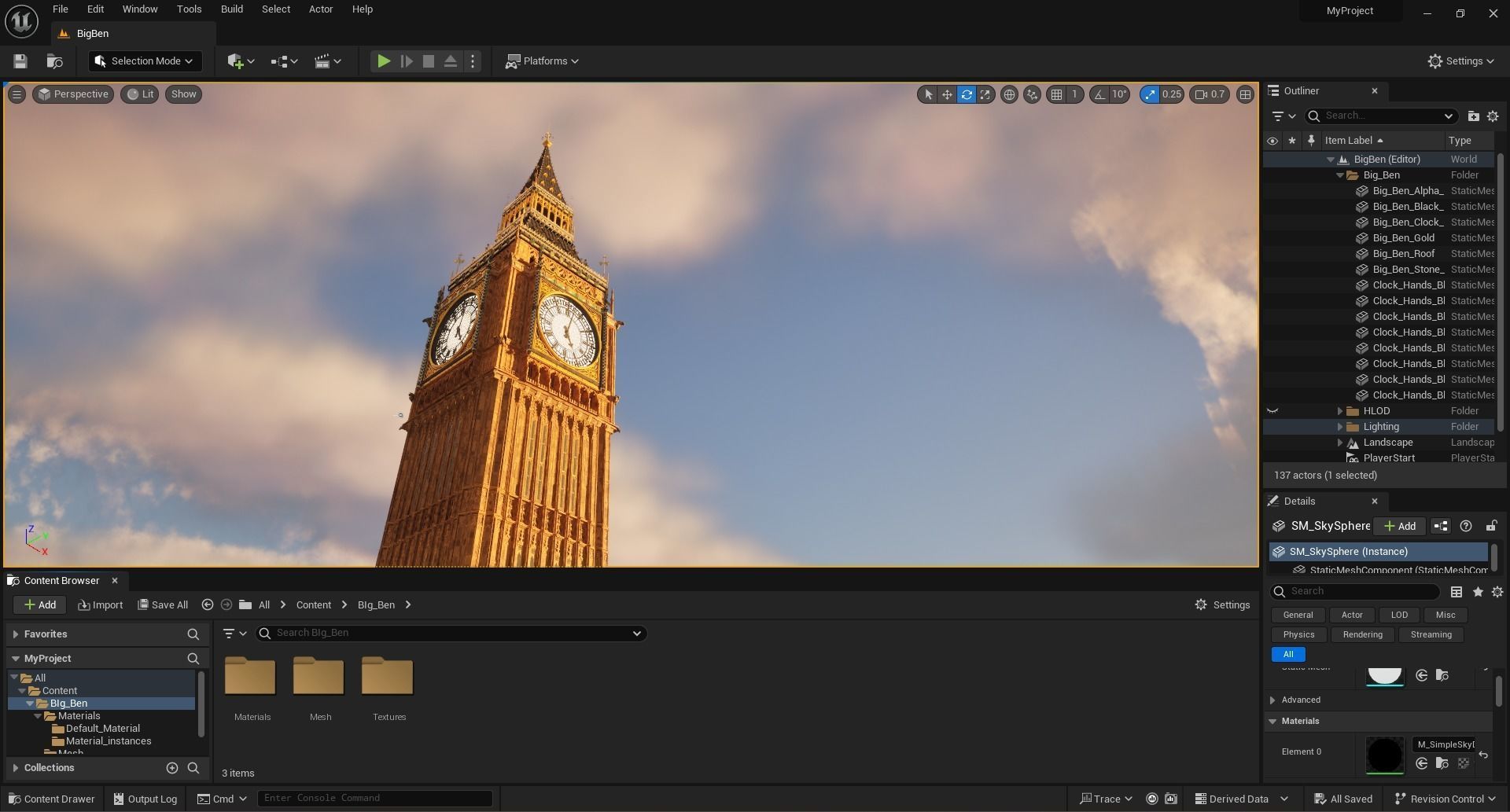Collapse the Big_Ben folder in Outliner
The height and width of the screenshot is (812, 1510).
(x=1341, y=175)
